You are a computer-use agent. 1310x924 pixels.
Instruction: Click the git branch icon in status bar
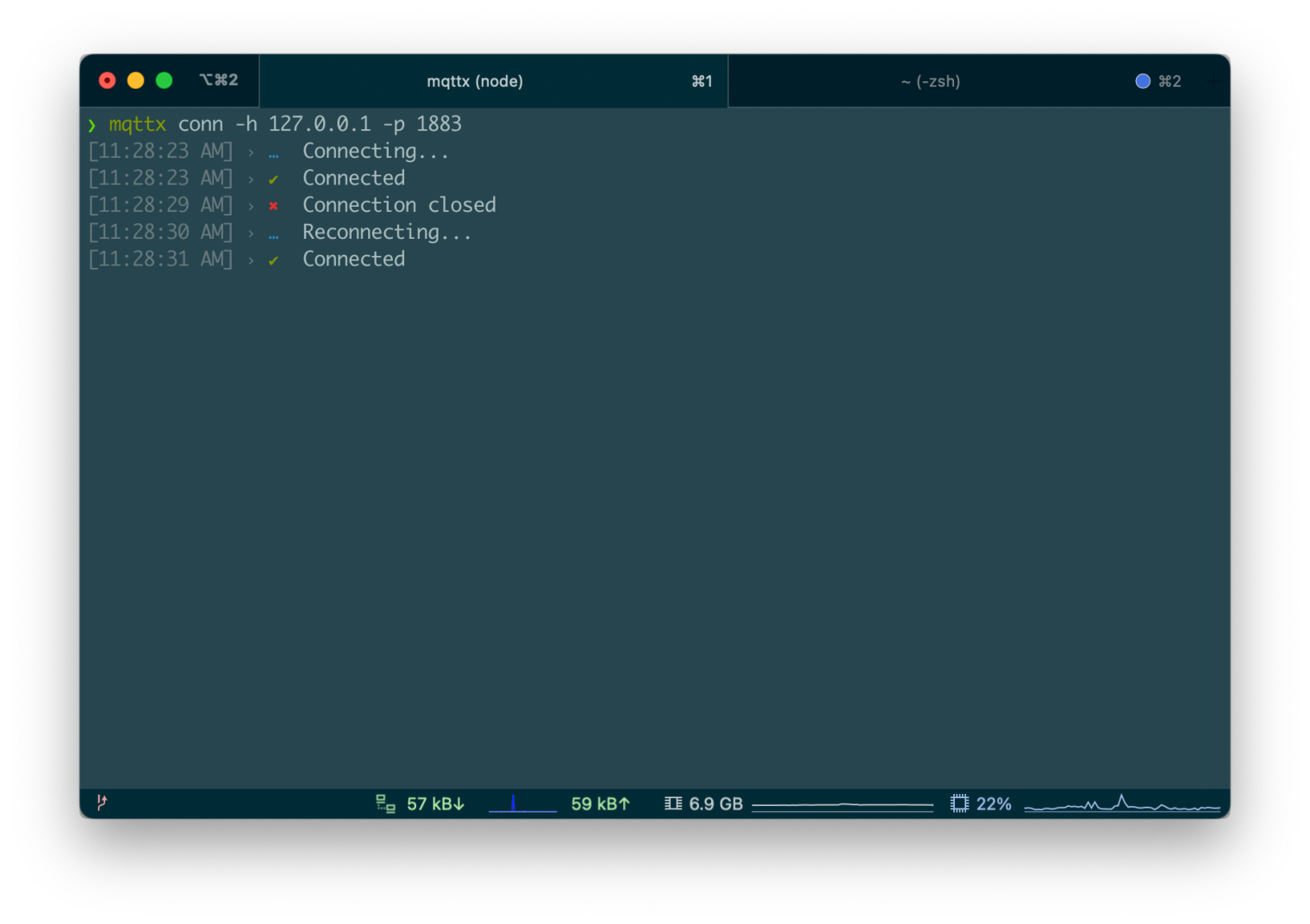102,802
